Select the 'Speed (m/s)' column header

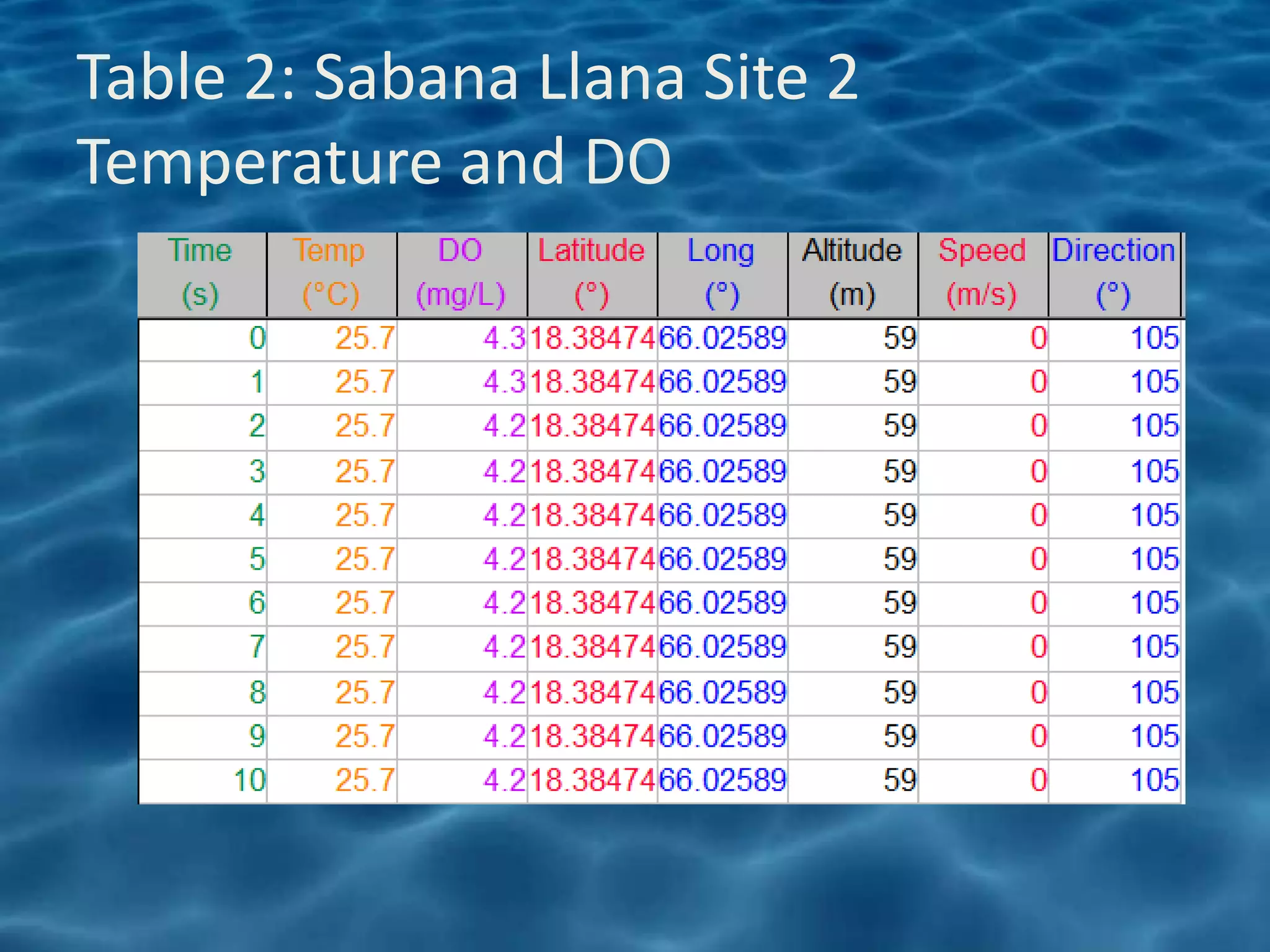pos(984,275)
